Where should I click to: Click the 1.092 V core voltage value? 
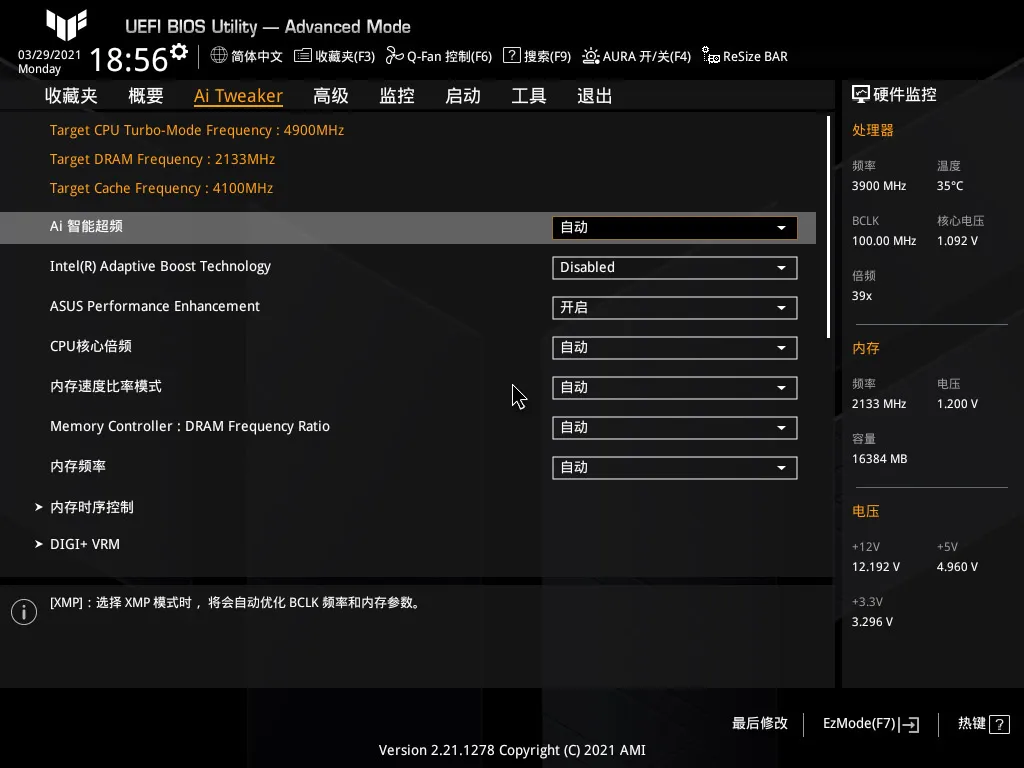pos(957,241)
